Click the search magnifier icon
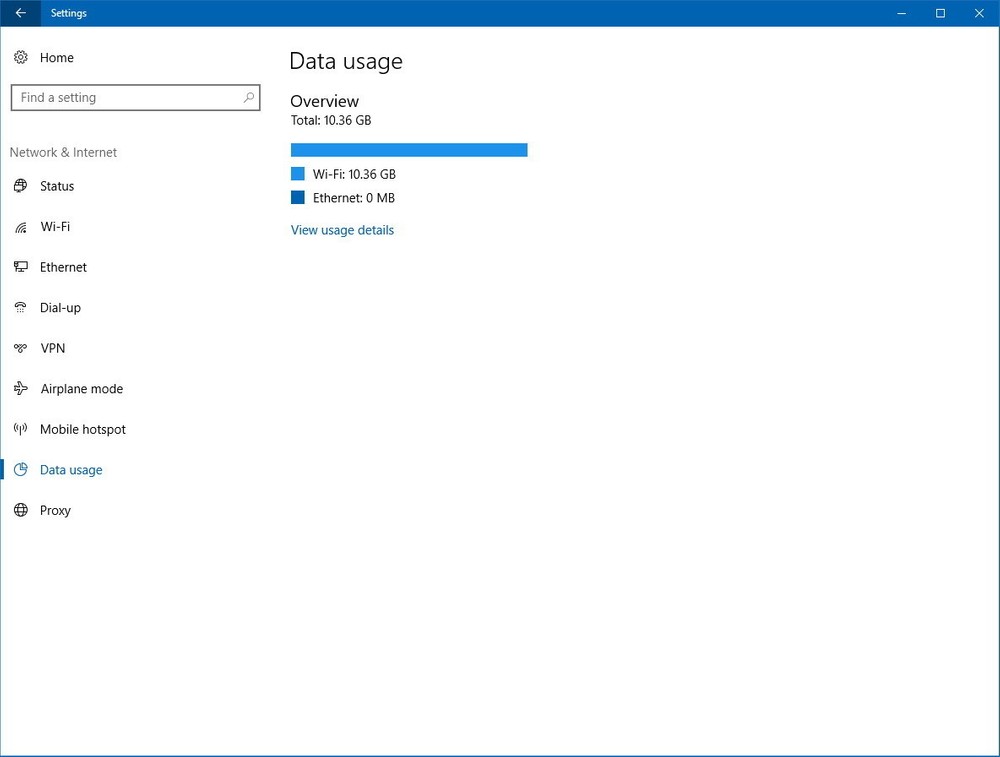The image size is (1000, 757). [x=249, y=97]
